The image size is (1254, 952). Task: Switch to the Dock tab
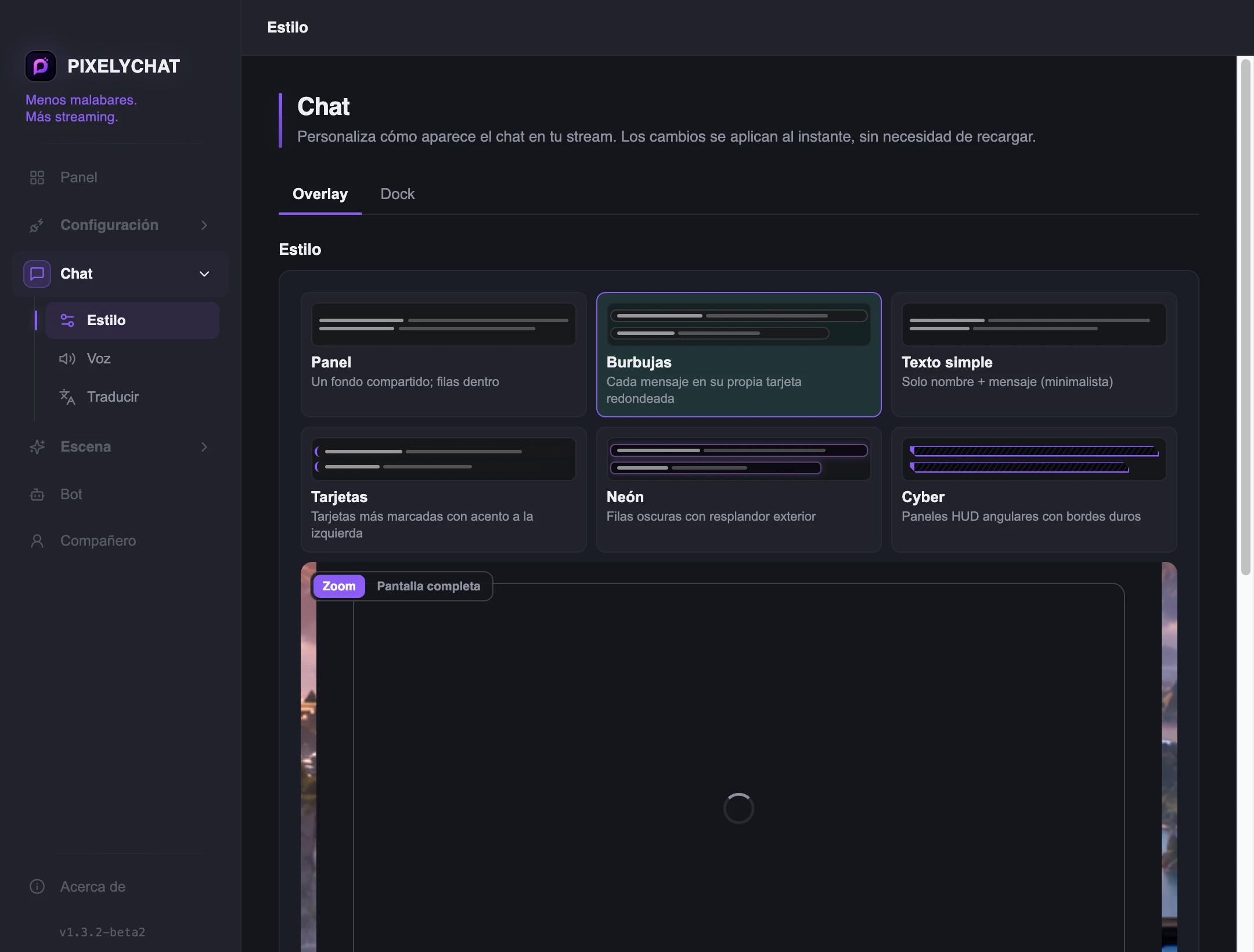click(398, 194)
